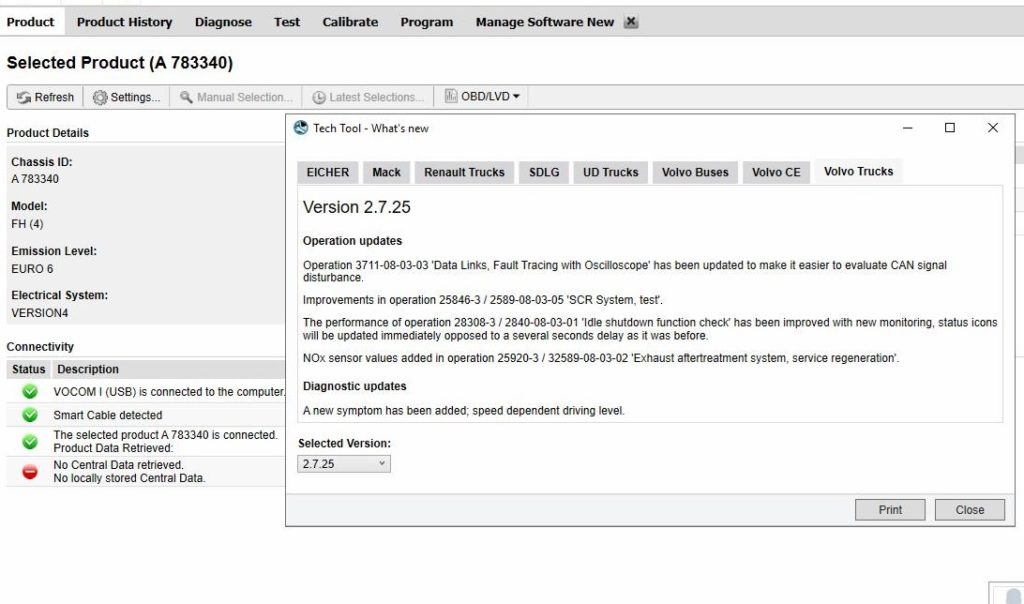Select the Renault Trucks tab
This screenshot has height=604, width=1024.
464,171
